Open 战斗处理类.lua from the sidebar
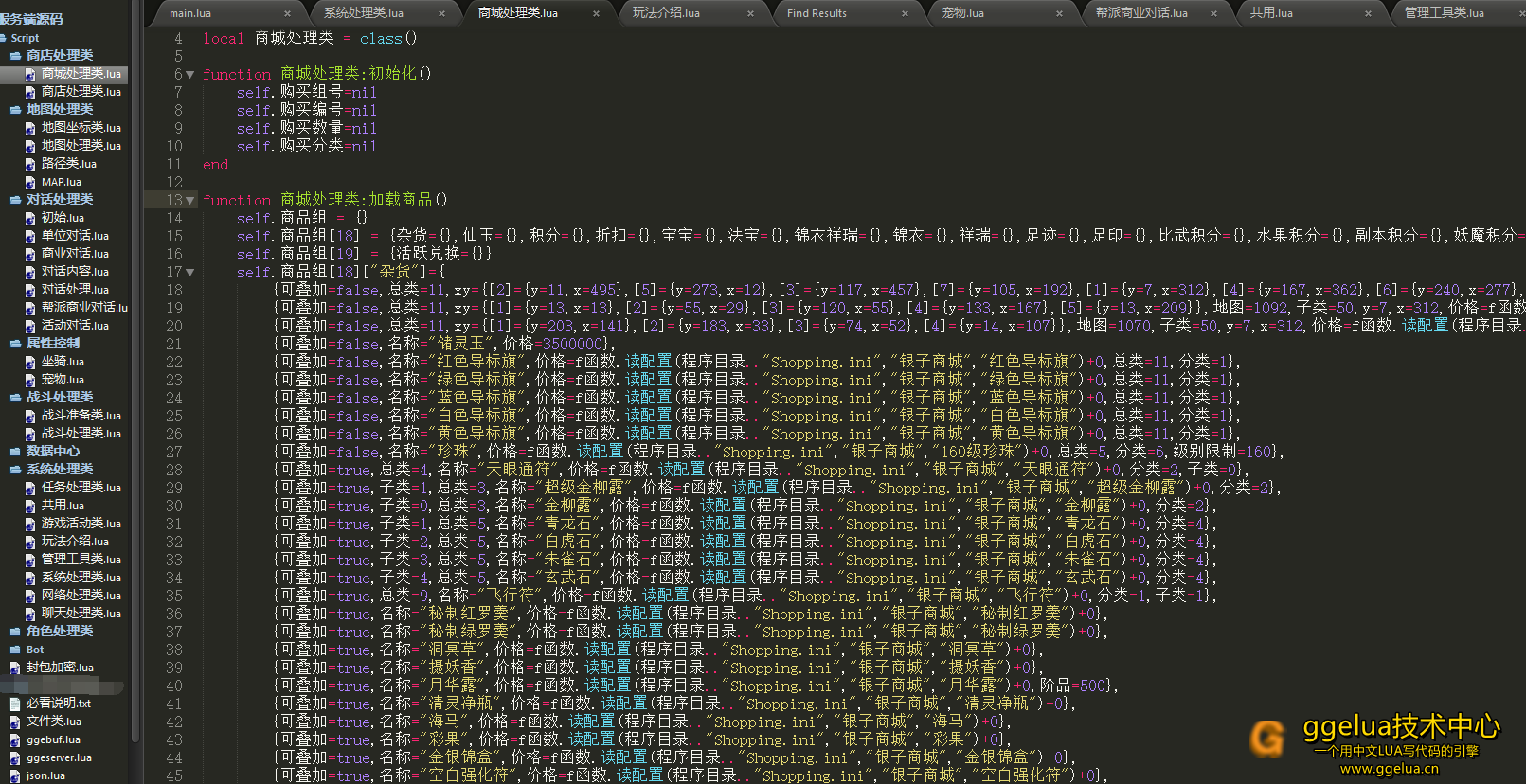 click(x=81, y=434)
